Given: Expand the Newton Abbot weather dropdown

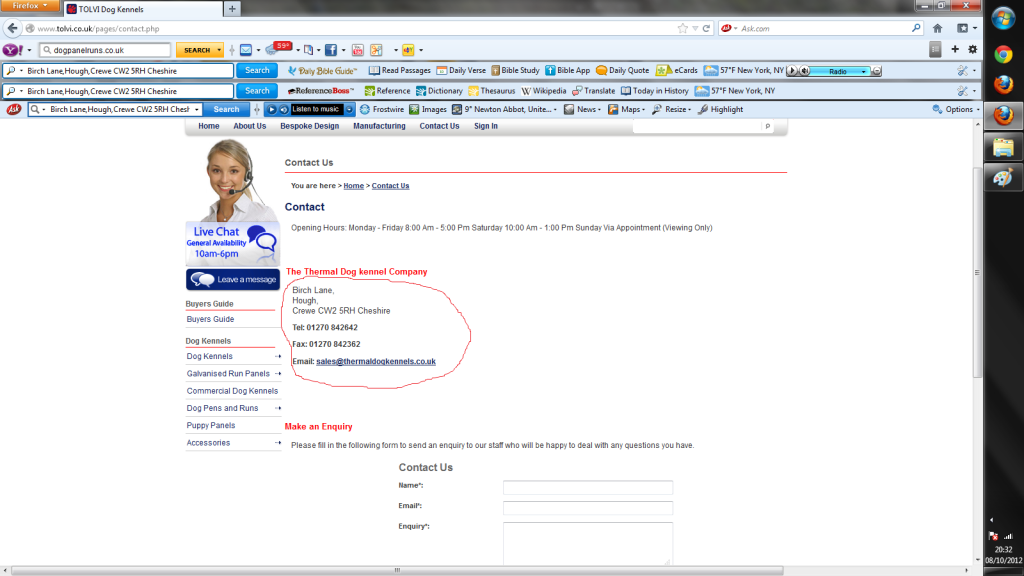Looking at the screenshot, I should tap(555, 110).
